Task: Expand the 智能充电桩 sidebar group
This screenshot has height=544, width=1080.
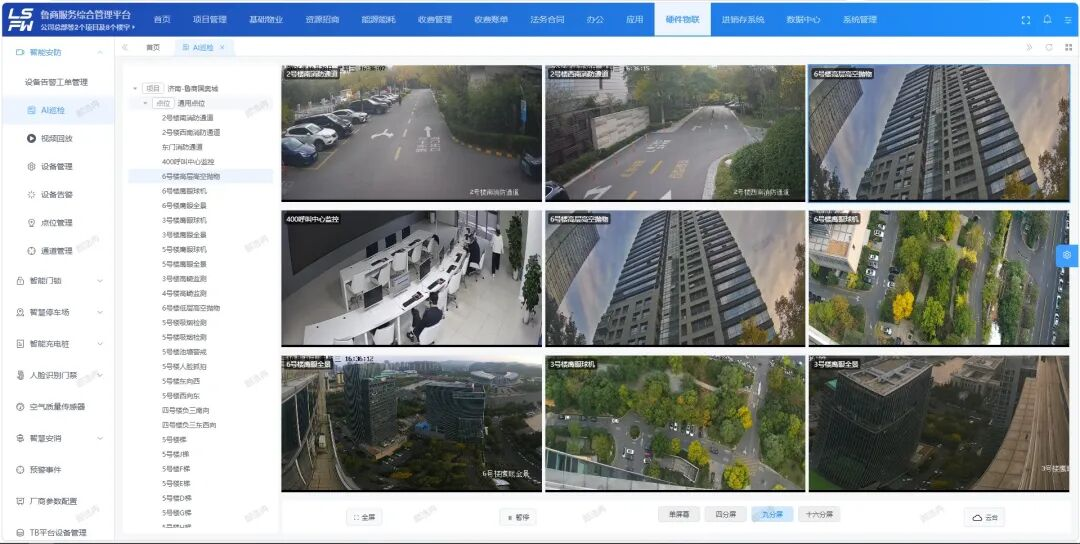Action: click(x=100, y=344)
